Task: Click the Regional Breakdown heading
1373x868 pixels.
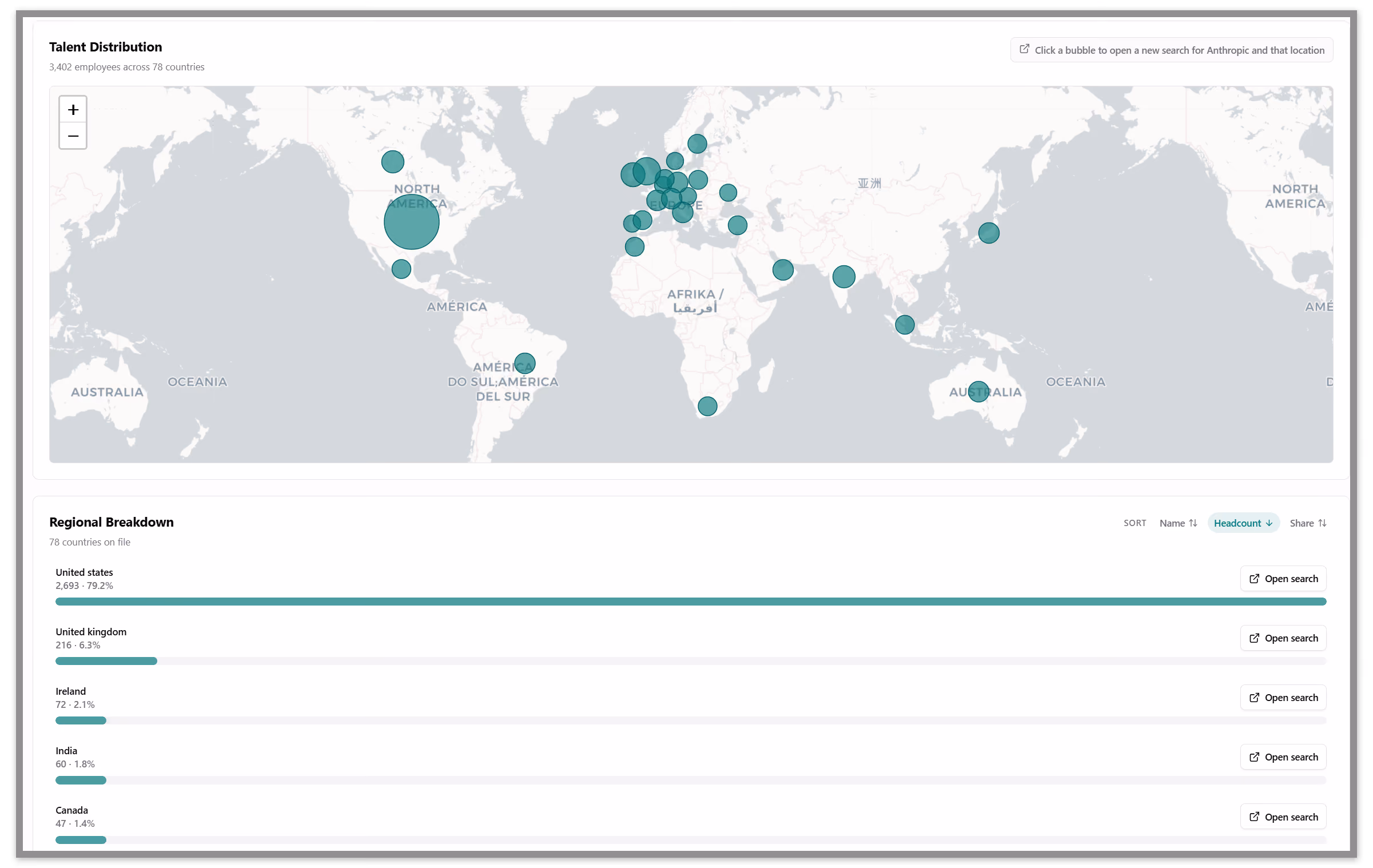Action: point(112,522)
